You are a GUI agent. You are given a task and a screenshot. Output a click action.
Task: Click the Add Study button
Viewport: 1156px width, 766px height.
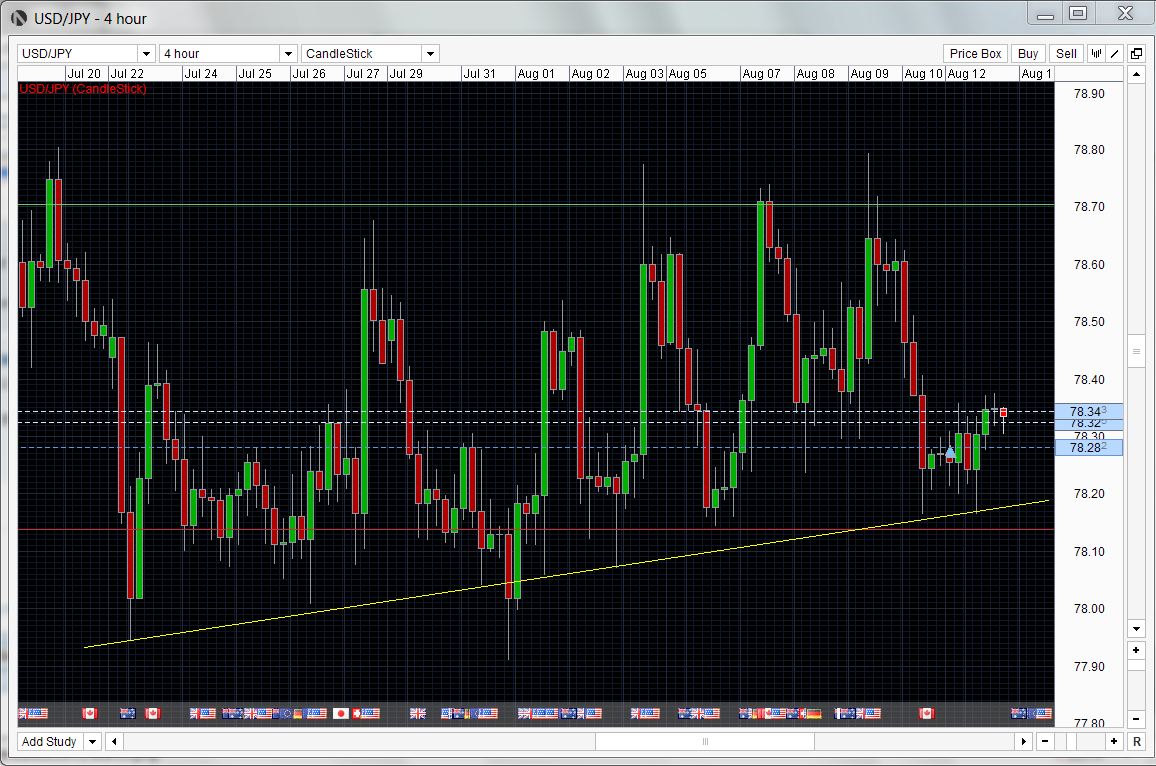(49, 742)
